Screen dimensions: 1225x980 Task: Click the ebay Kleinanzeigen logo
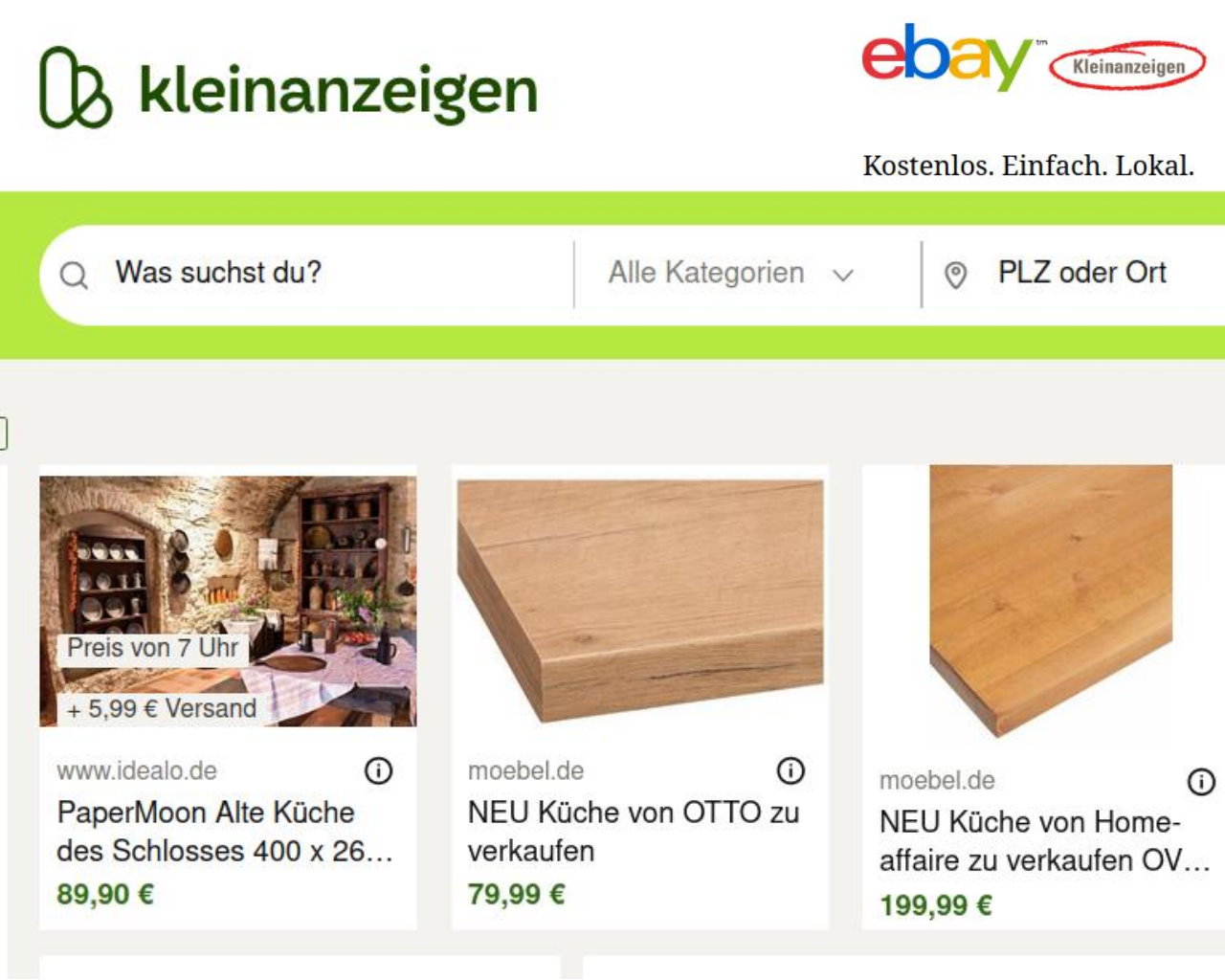1032,58
